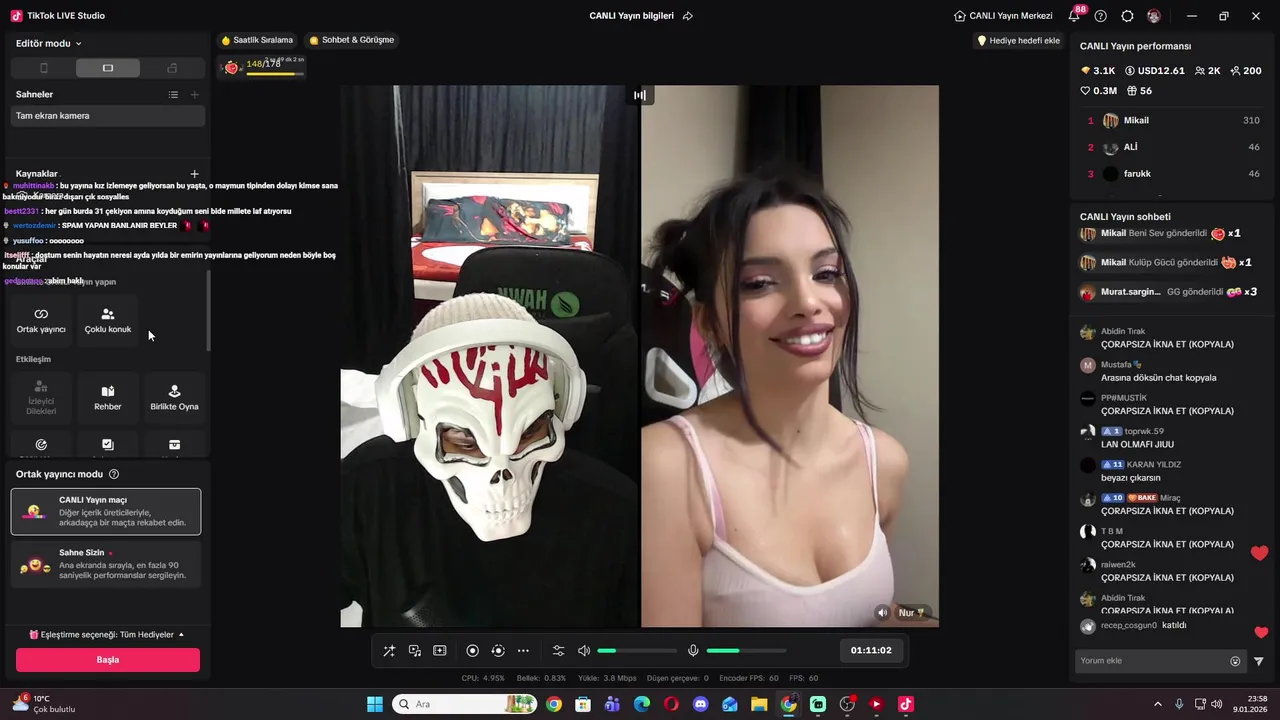Click the 200 viewers stat
1280x720 pixels.
(x=1246, y=71)
